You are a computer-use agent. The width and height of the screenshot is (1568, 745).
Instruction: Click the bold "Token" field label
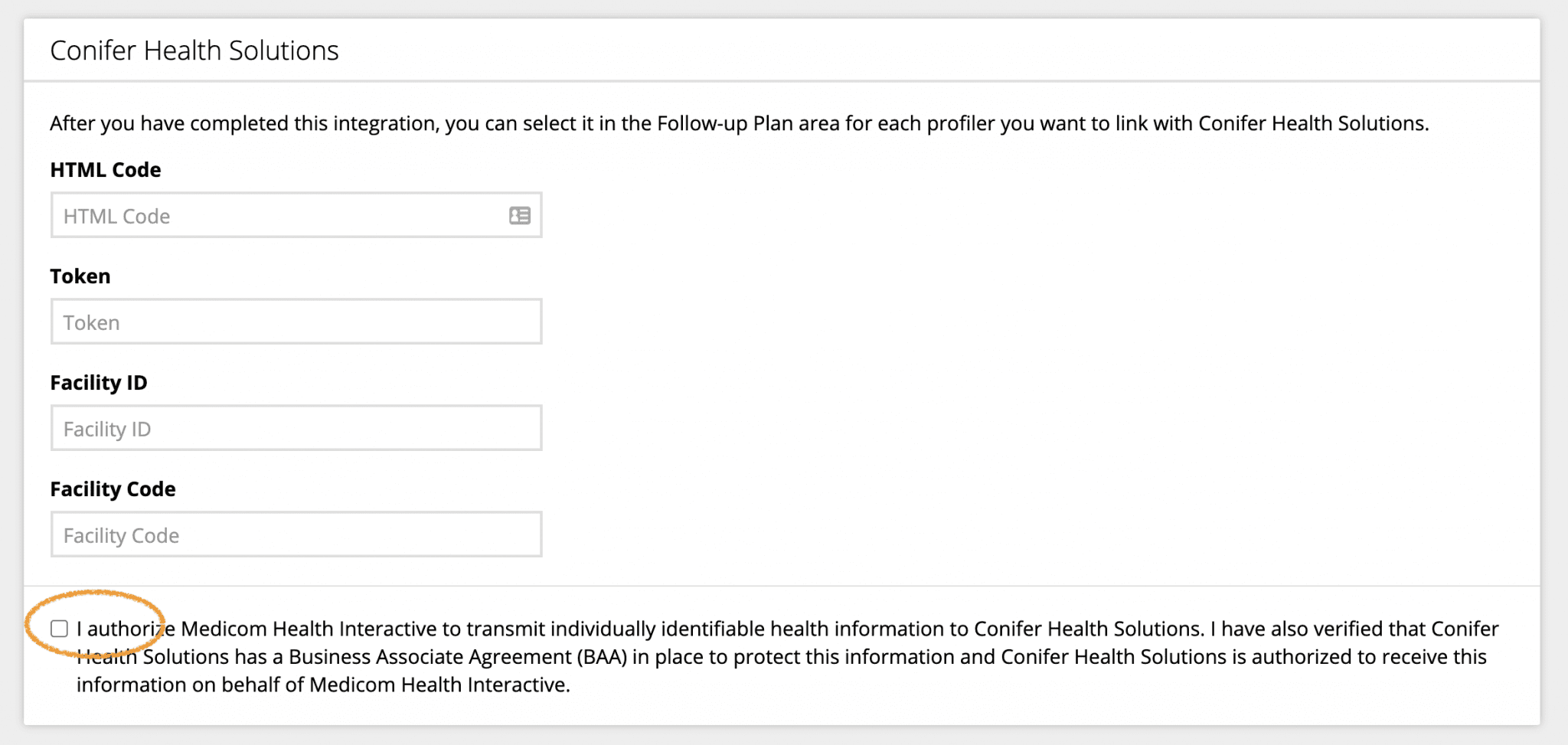tap(80, 276)
